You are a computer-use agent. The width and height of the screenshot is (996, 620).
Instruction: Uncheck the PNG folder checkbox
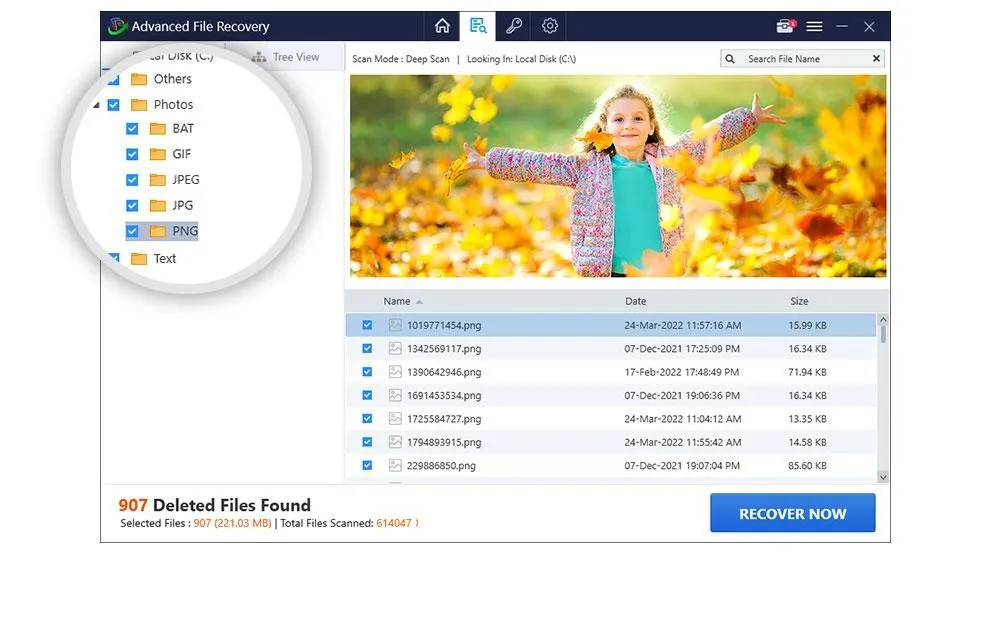click(132, 230)
